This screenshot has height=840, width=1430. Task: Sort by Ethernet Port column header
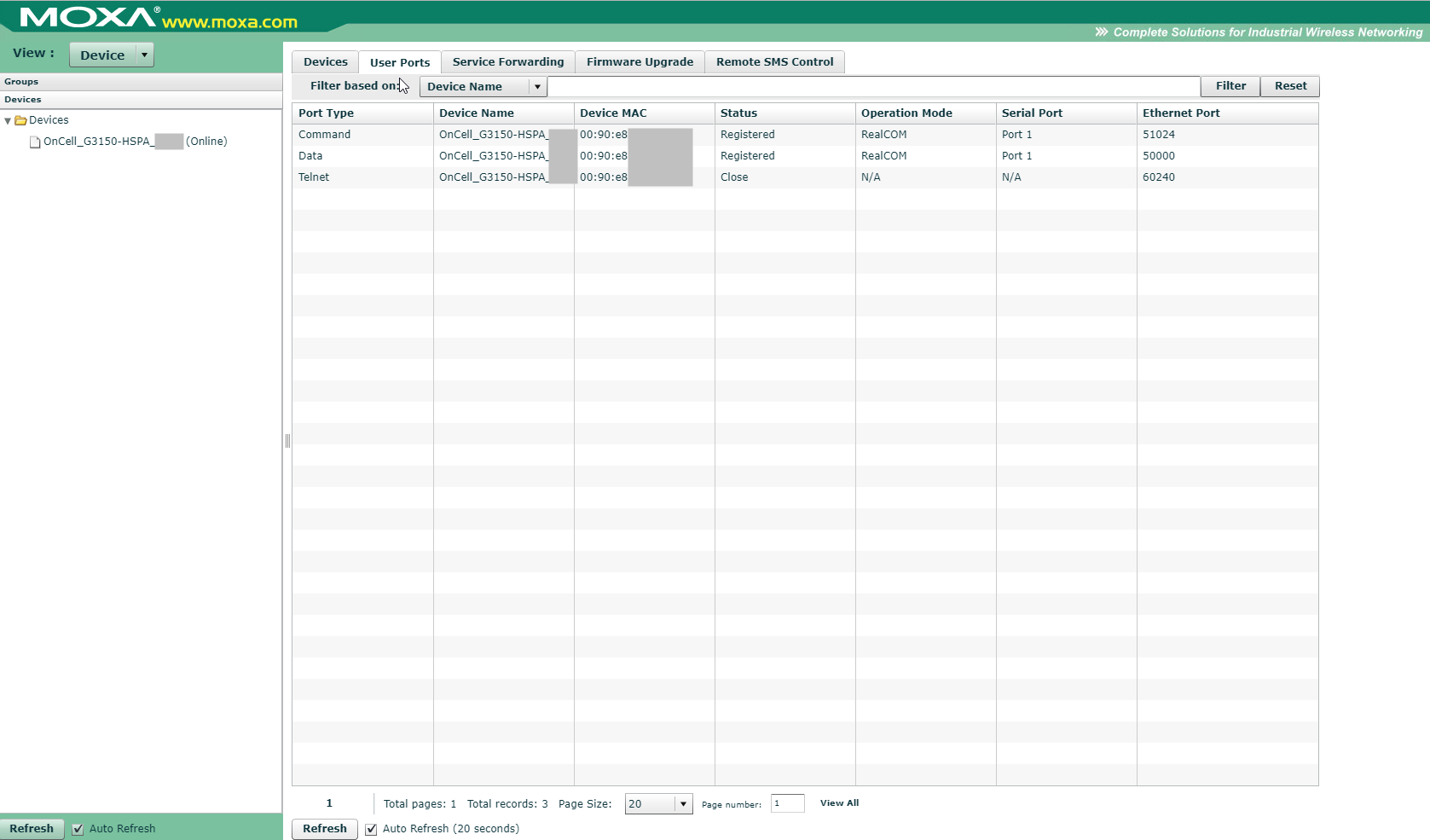[1228, 113]
